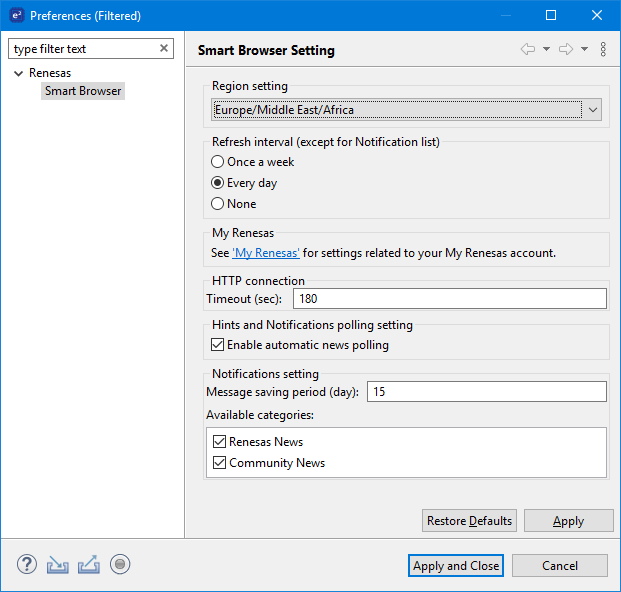
Task: Click the Smart Browser Setting heading
Action: (266, 50)
